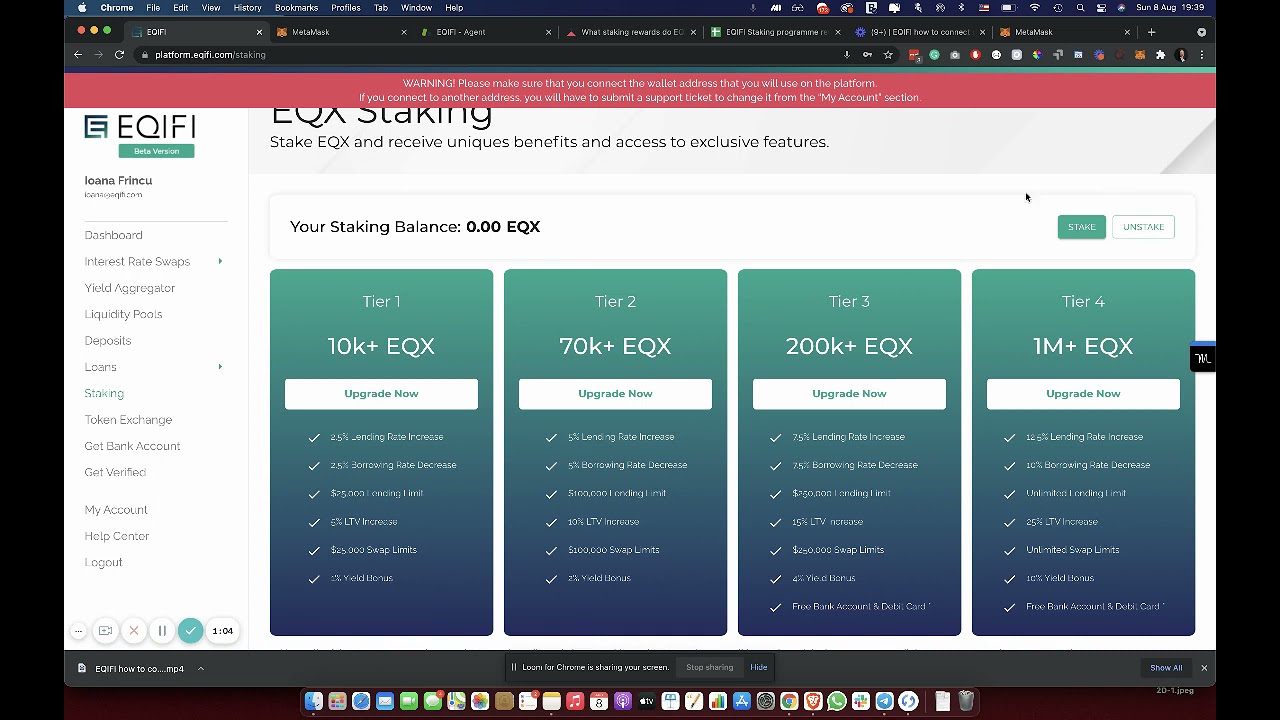Click Upgrade Now under Tier 1
1280x720 pixels.
(381, 394)
